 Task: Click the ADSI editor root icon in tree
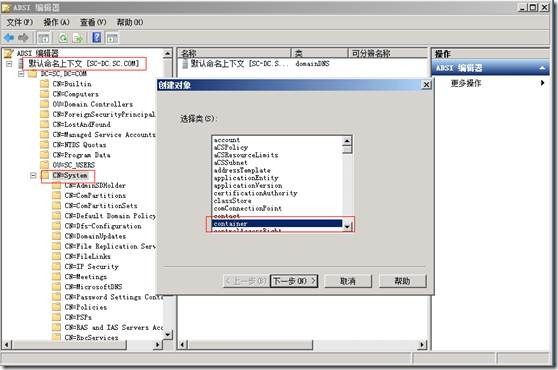9,53
